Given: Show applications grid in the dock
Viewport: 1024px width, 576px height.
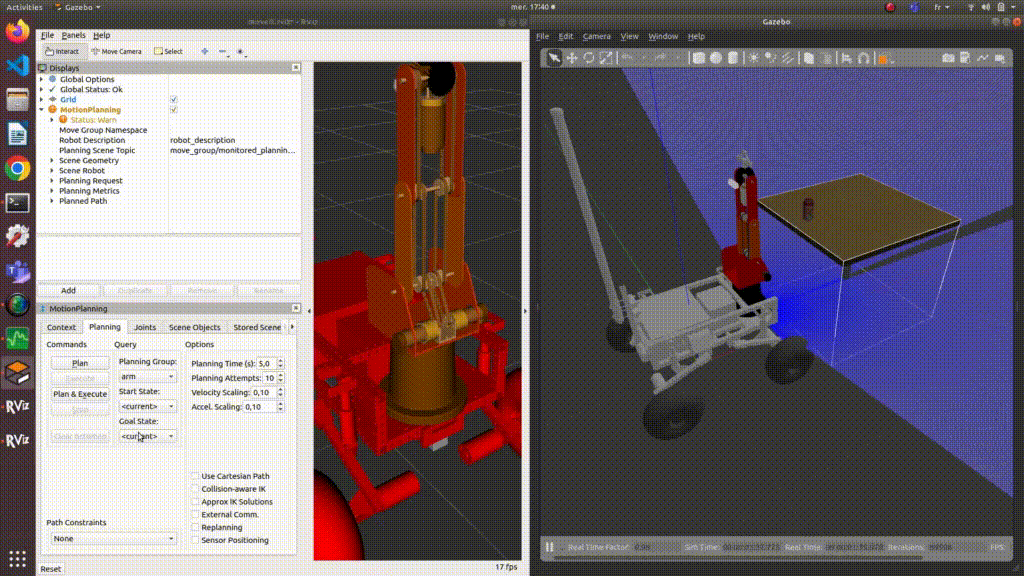Looking at the screenshot, I should [18, 559].
